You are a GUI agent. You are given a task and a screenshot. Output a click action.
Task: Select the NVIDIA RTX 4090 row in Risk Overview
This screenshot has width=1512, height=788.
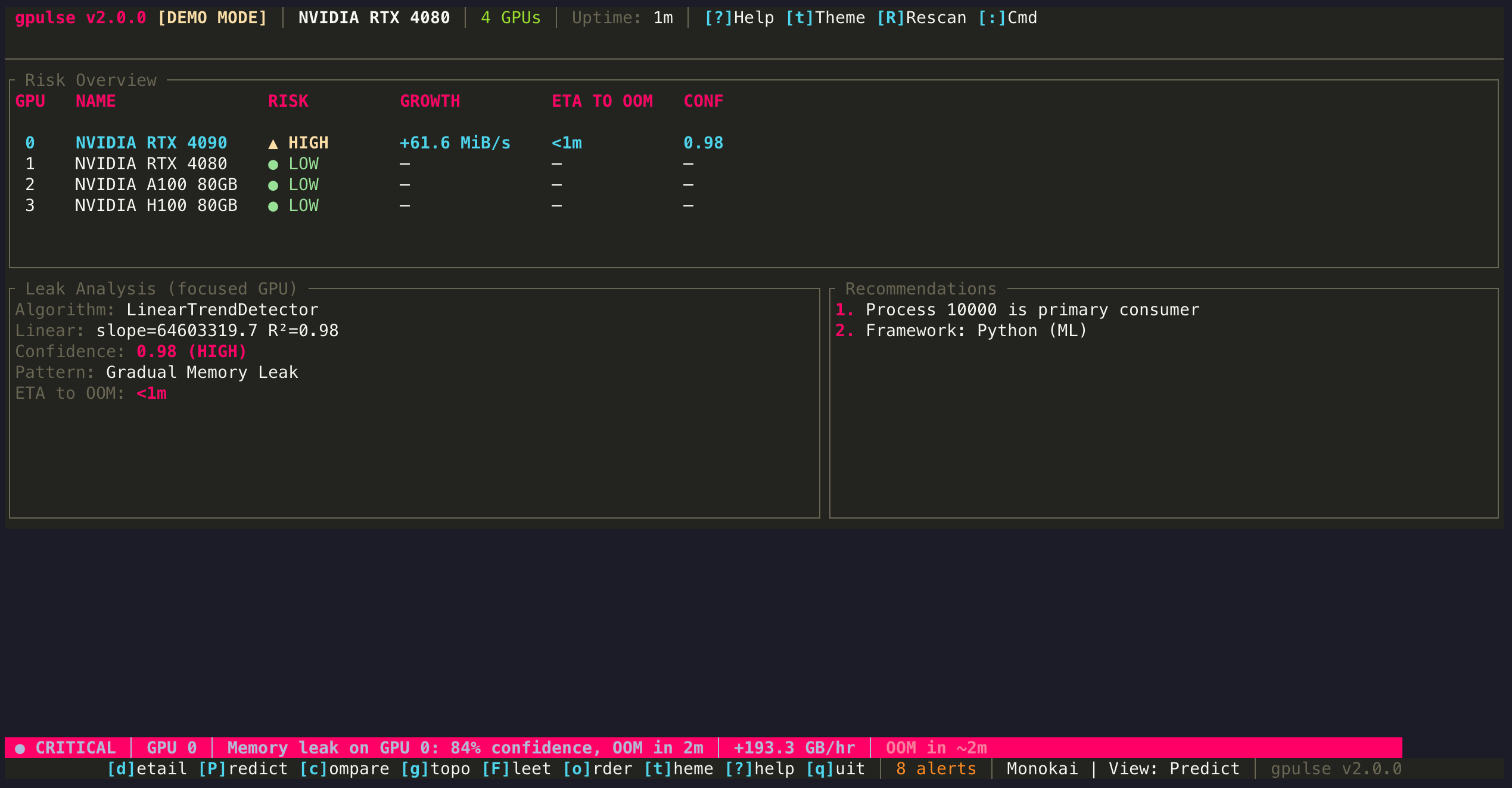151,143
